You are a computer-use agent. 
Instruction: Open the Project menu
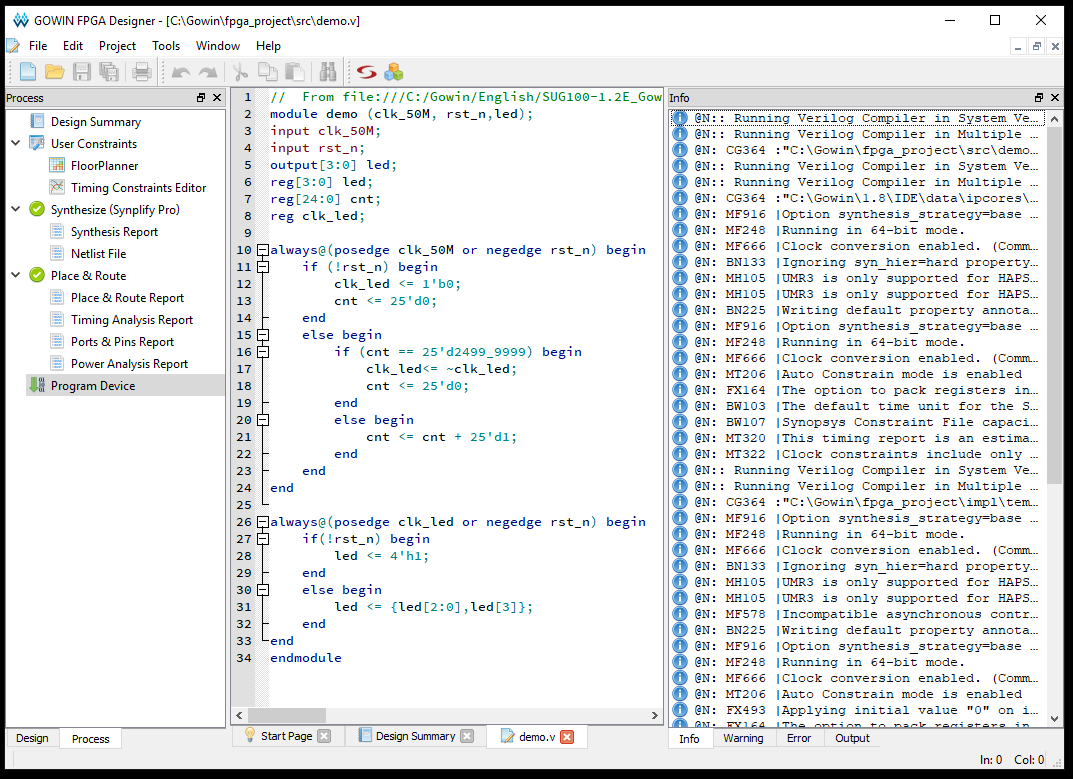point(117,46)
